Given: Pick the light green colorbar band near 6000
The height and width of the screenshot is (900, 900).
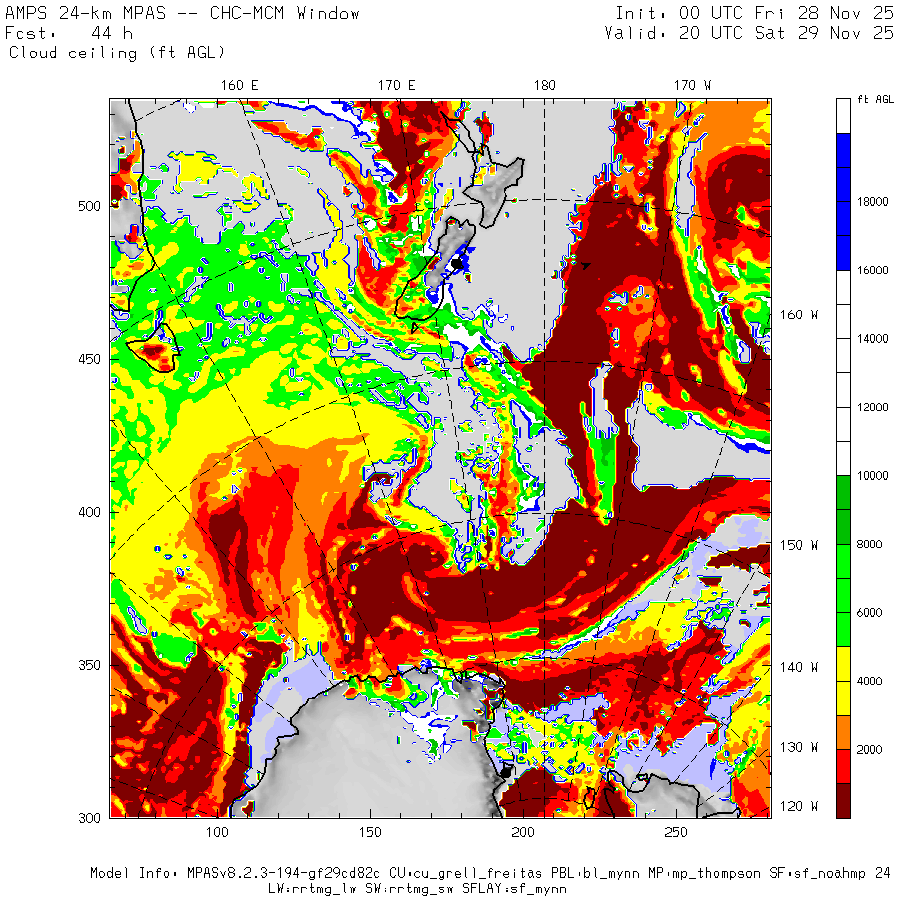Looking at the screenshot, I should [x=843, y=595].
